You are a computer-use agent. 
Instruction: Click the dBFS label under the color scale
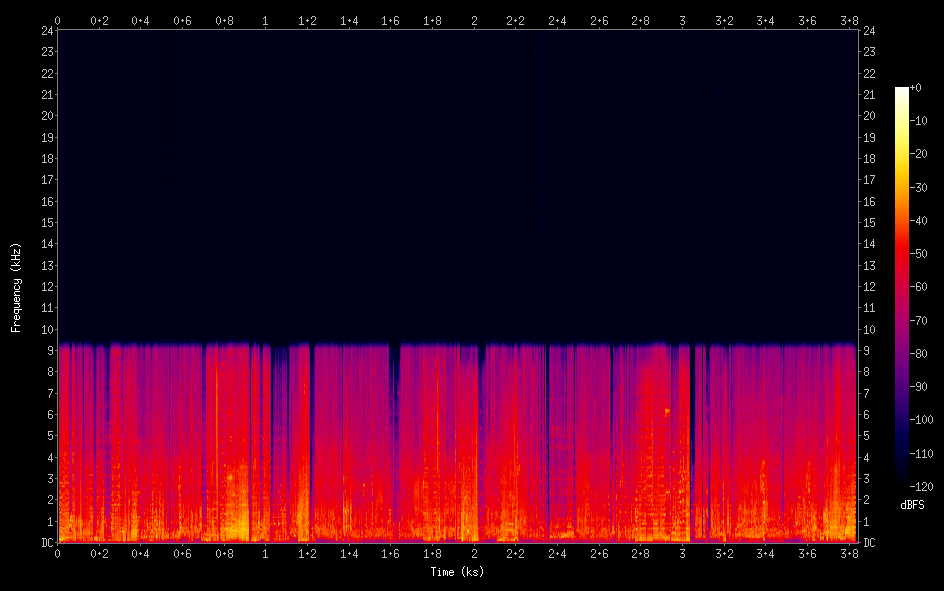pyautogui.click(x=911, y=506)
